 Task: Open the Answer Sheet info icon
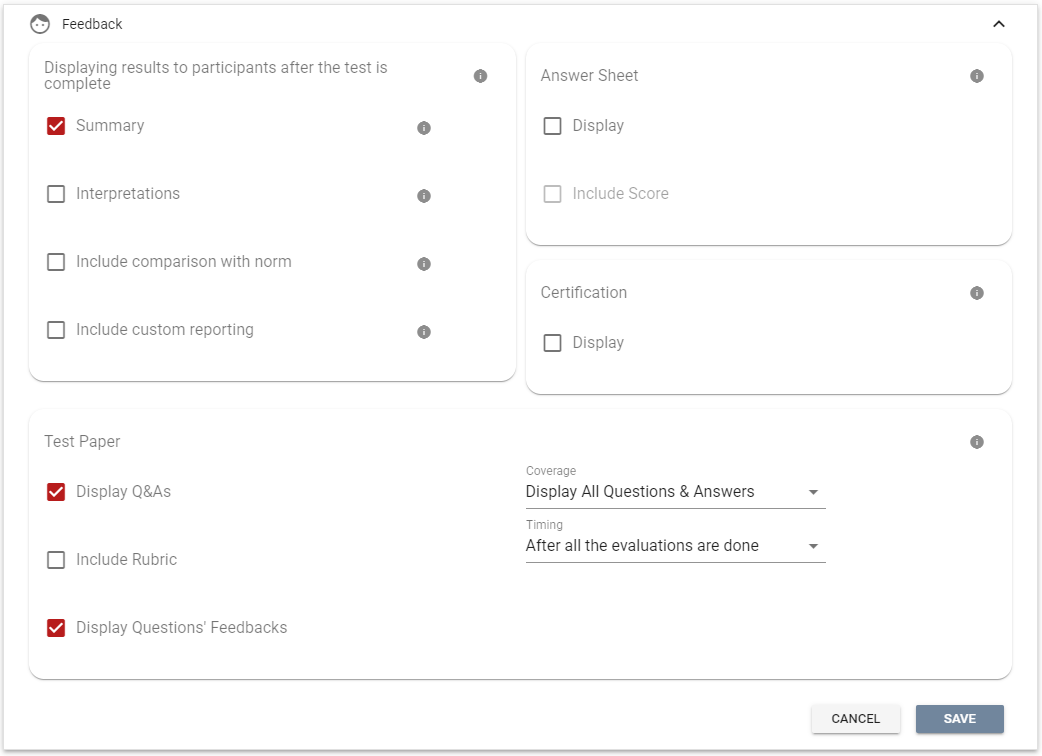point(977,76)
